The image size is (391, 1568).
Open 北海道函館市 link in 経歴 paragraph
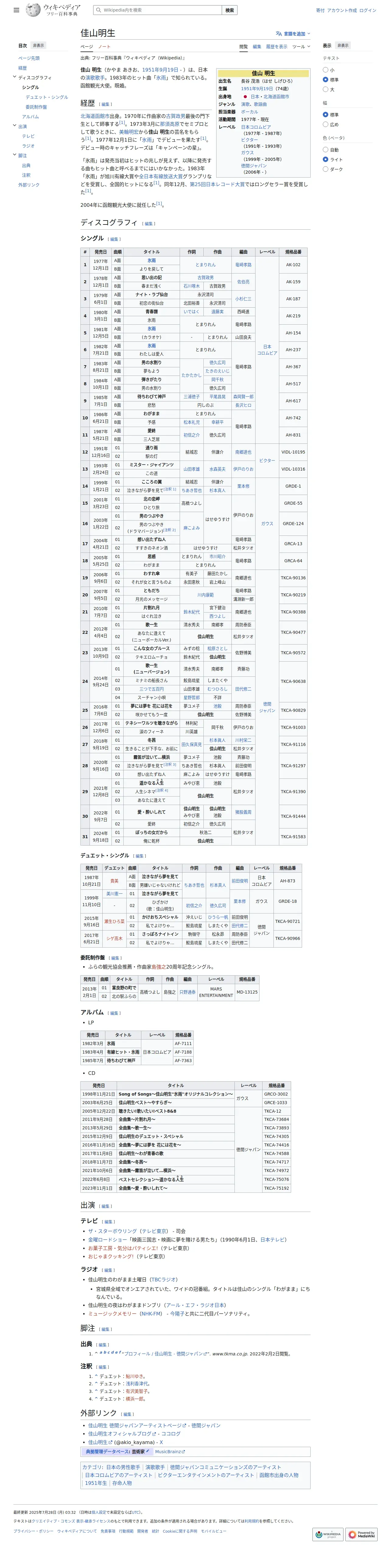[x=95, y=116]
